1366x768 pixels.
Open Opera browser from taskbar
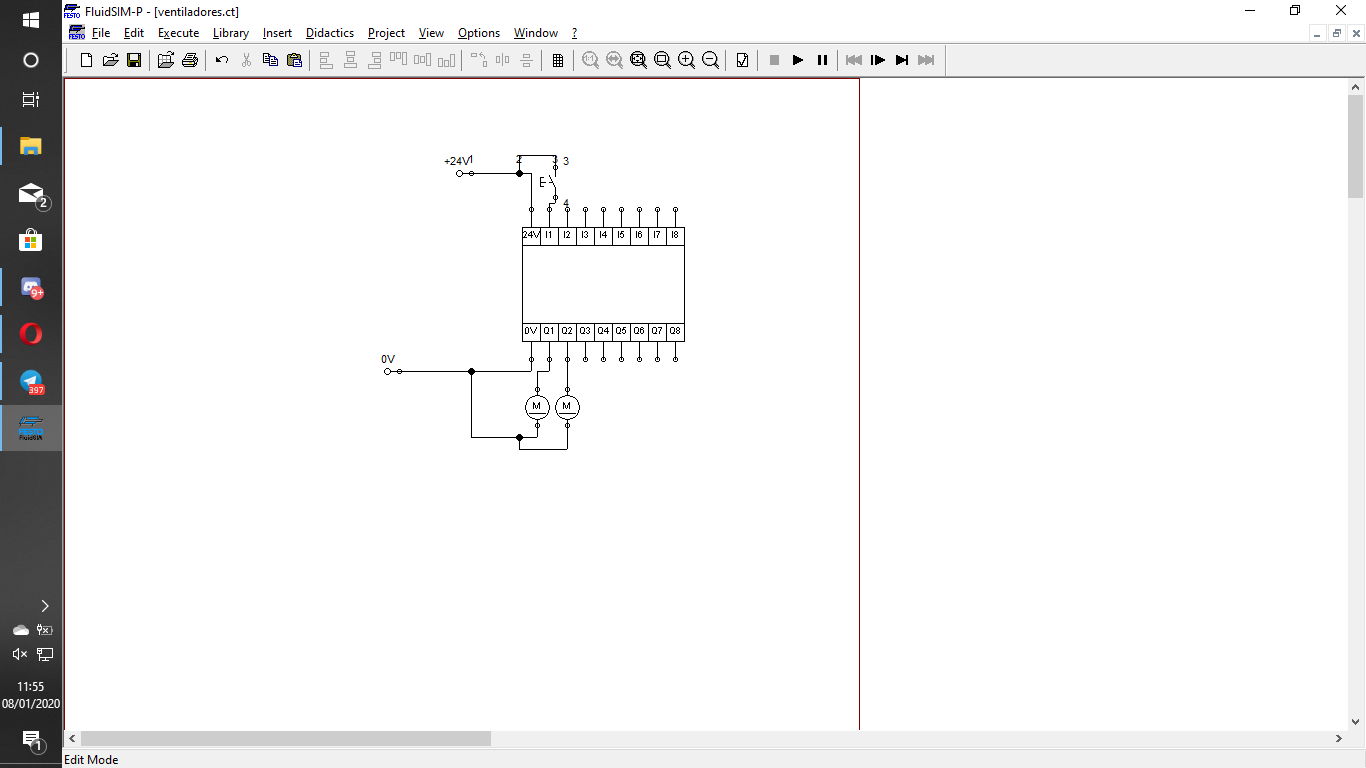[31, 334]
